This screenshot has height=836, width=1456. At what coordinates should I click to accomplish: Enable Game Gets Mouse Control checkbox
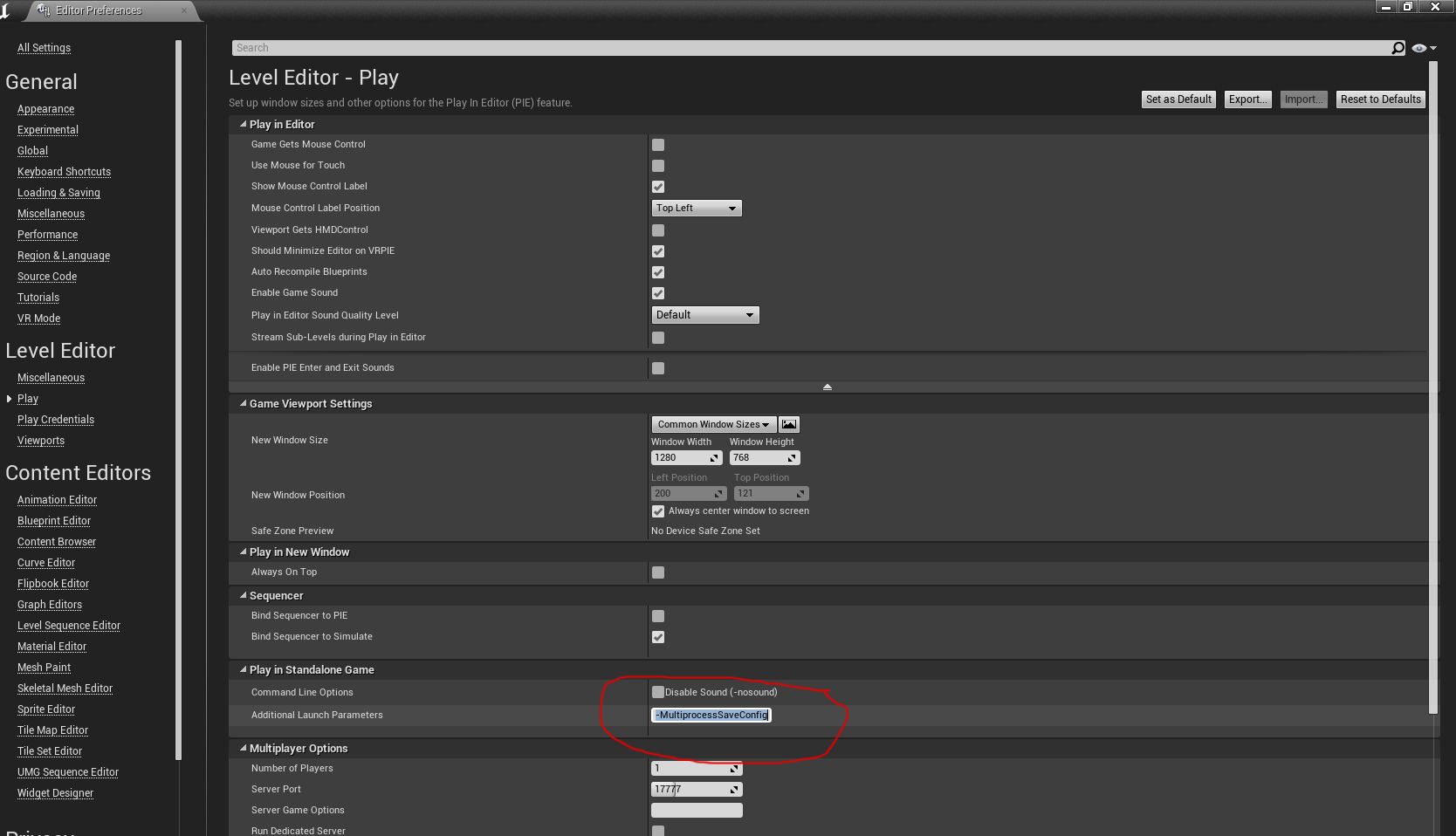point(658,145)
